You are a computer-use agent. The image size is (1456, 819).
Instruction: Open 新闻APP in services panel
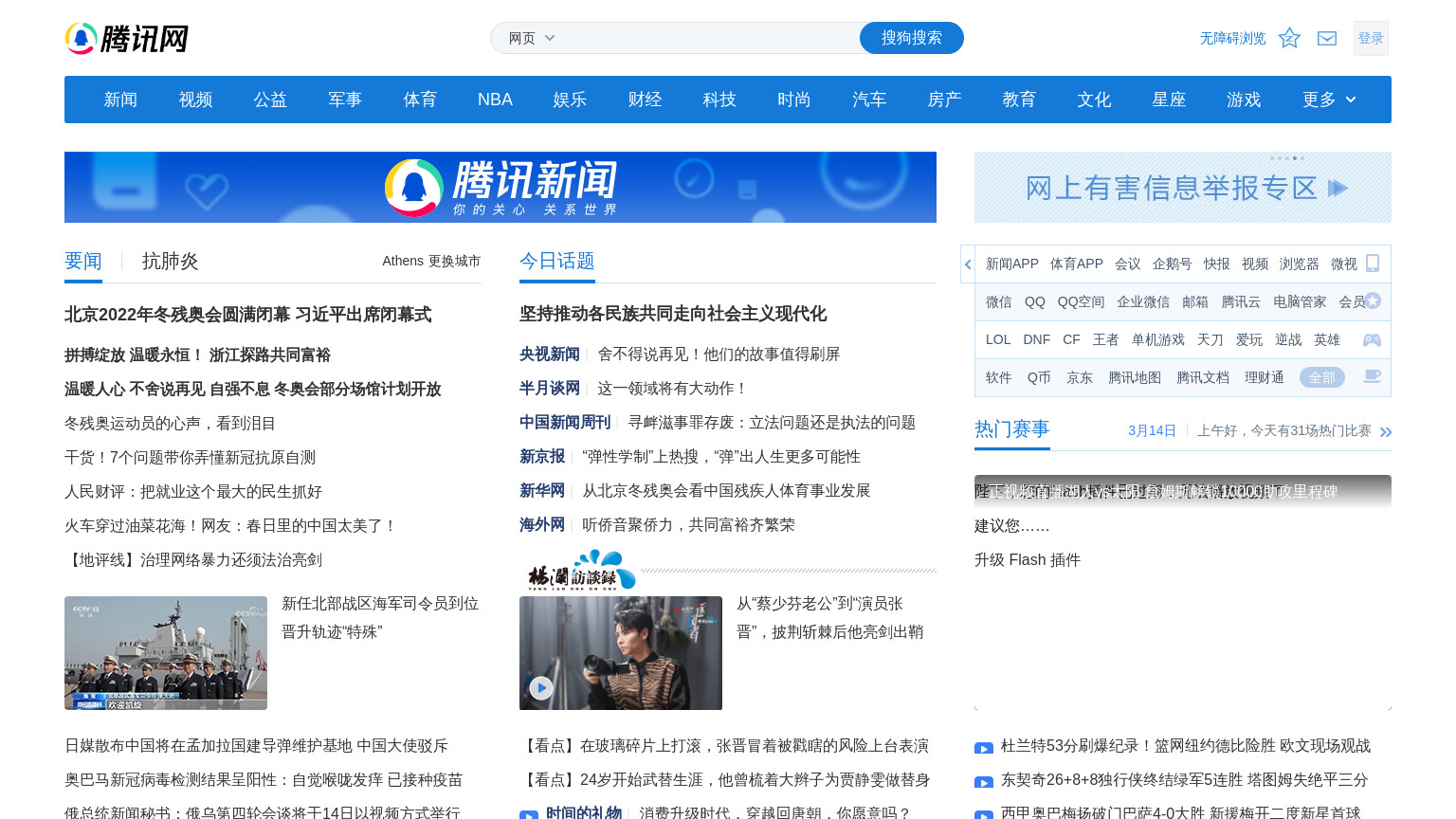[1012, 264]
